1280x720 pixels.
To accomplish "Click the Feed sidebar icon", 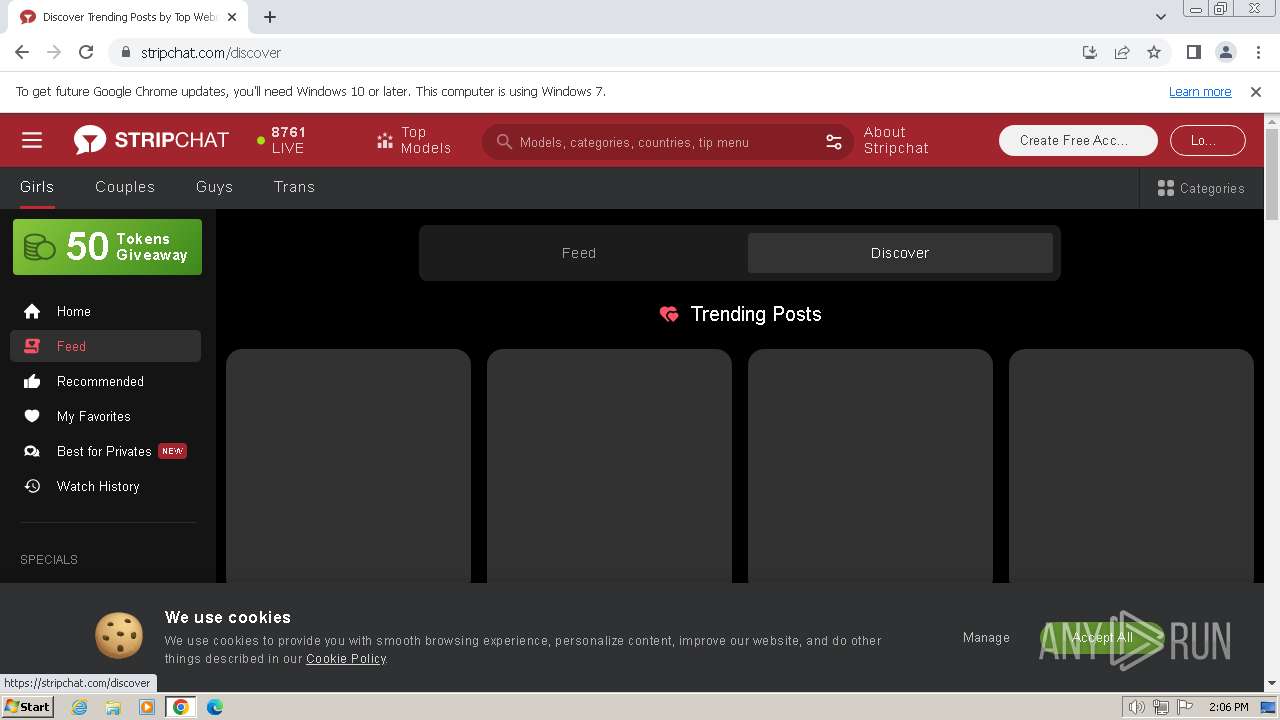I will pos(32,346).
